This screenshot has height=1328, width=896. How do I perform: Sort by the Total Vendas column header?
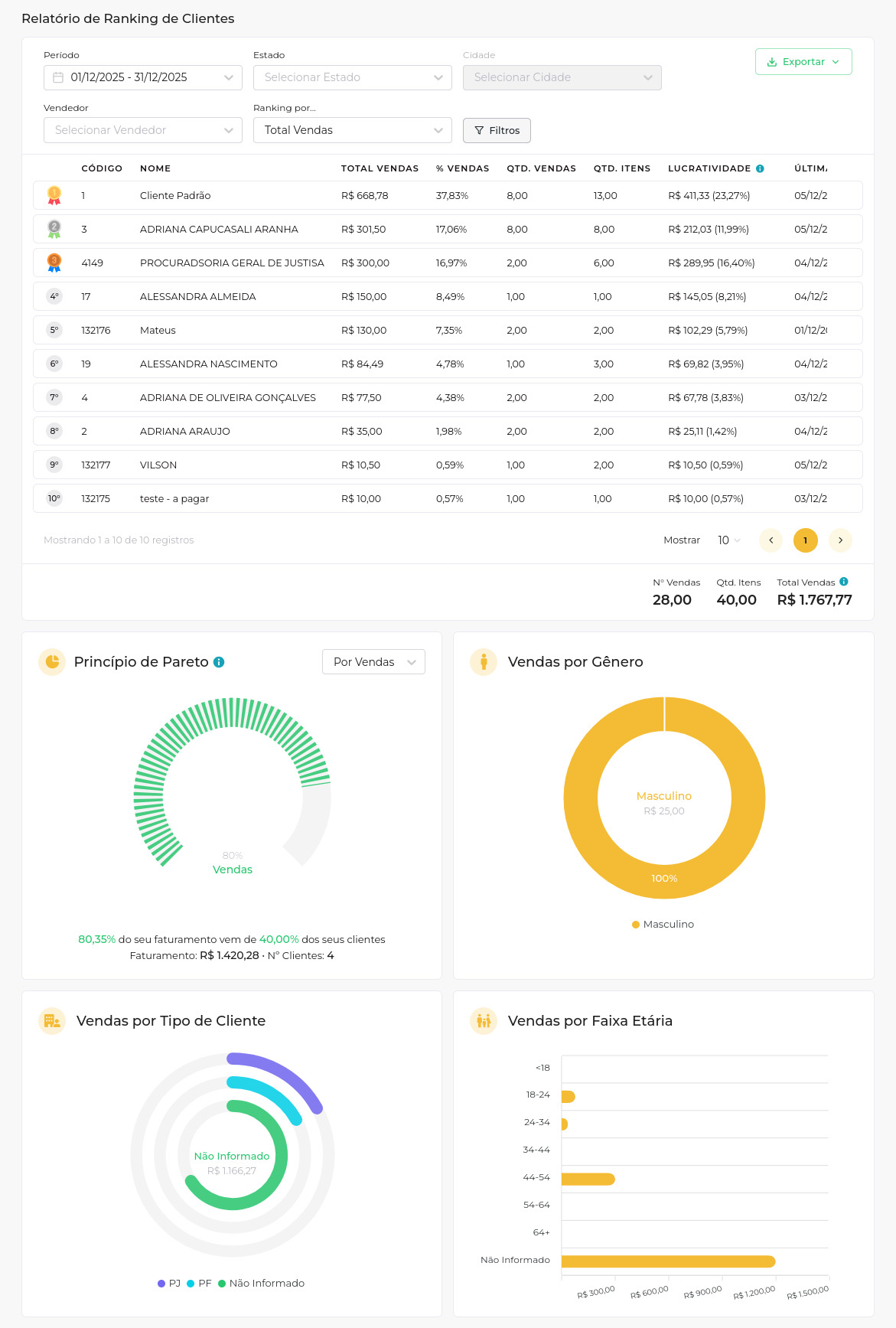point(380,168)
